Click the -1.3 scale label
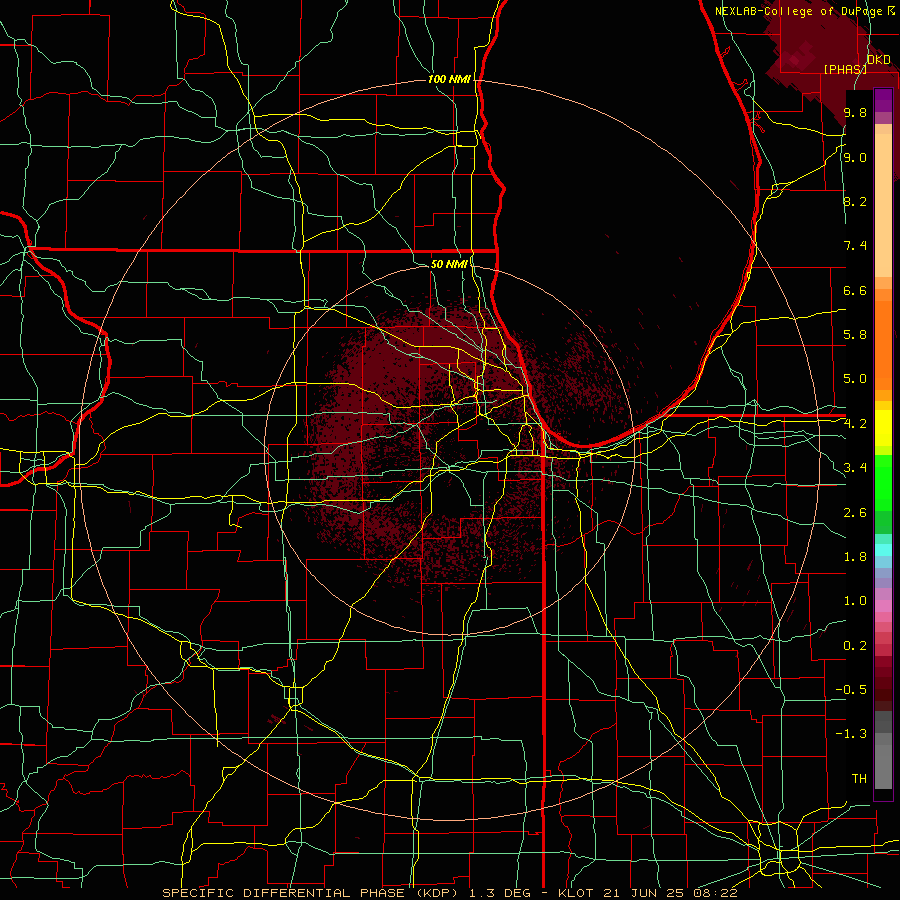Screen dimensions: 900x900 (851, 734)
